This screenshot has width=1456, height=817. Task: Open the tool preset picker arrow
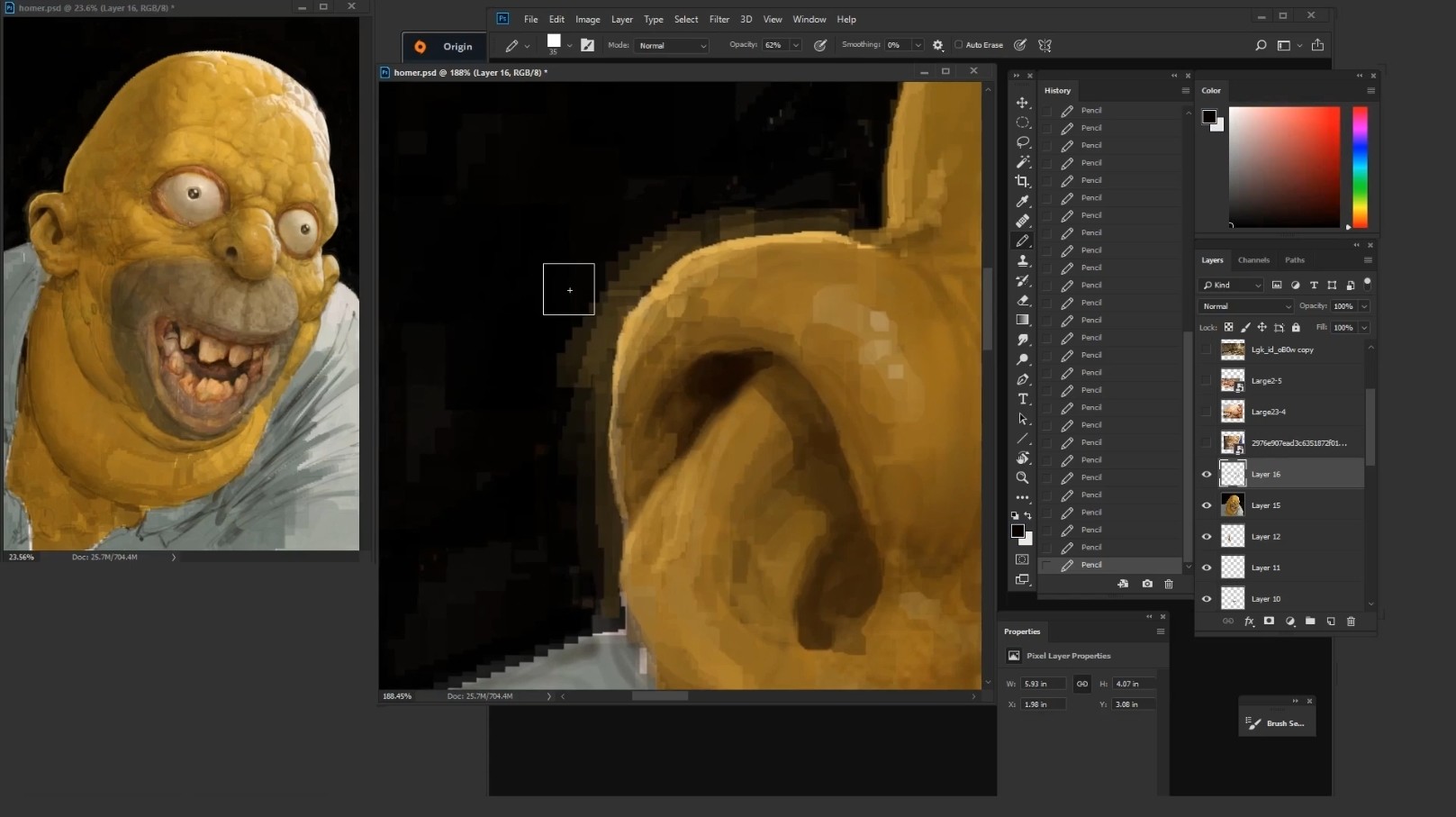[527, 46]
